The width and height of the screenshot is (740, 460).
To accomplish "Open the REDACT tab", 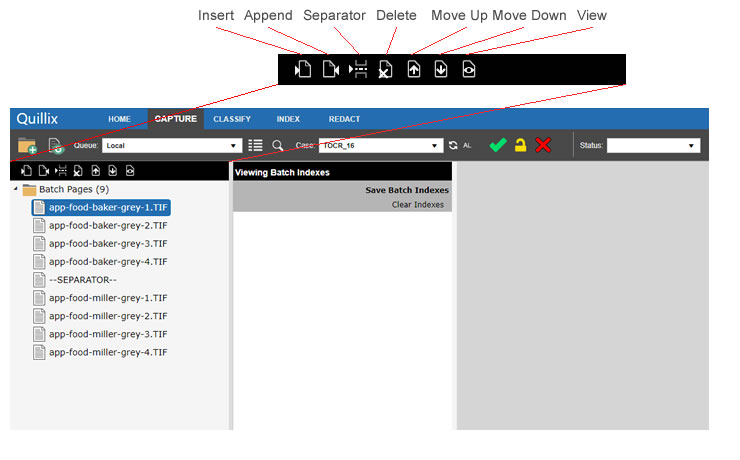I will point(344,119).
